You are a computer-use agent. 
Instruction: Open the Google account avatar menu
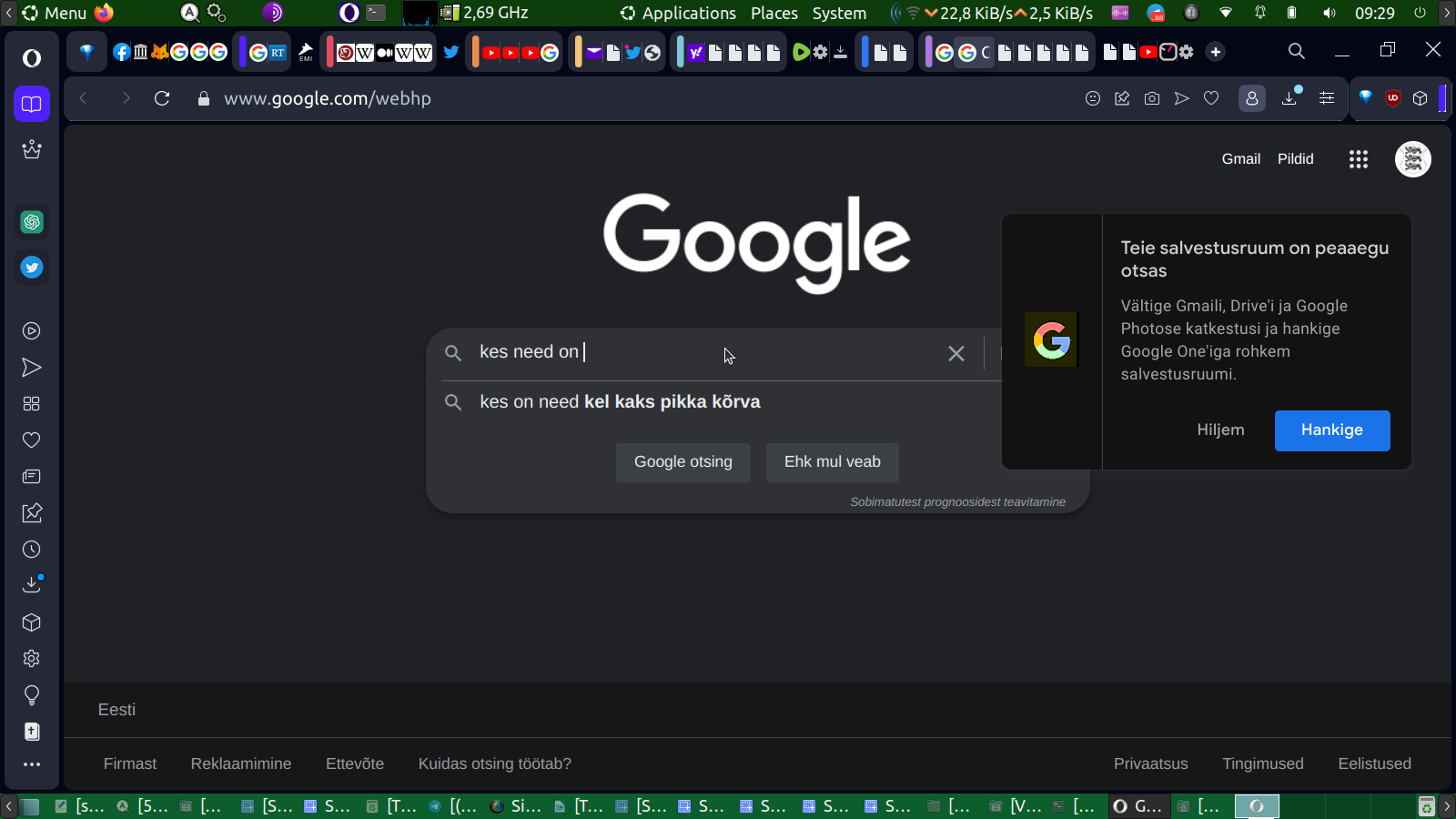point(1413,159)
